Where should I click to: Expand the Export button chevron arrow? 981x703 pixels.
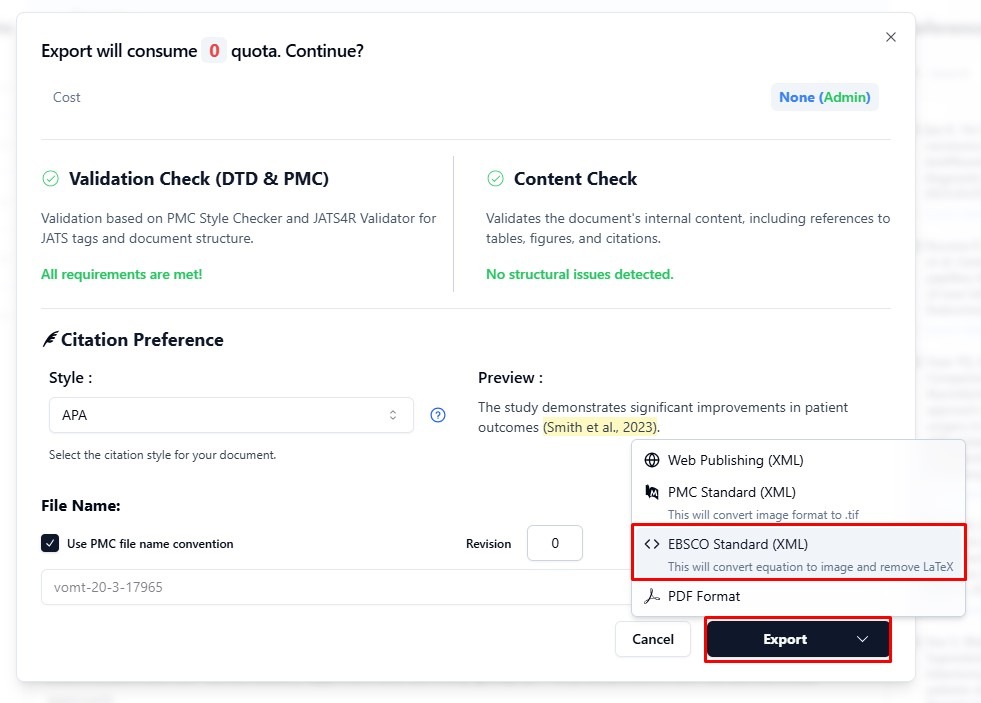pos(863,639)
